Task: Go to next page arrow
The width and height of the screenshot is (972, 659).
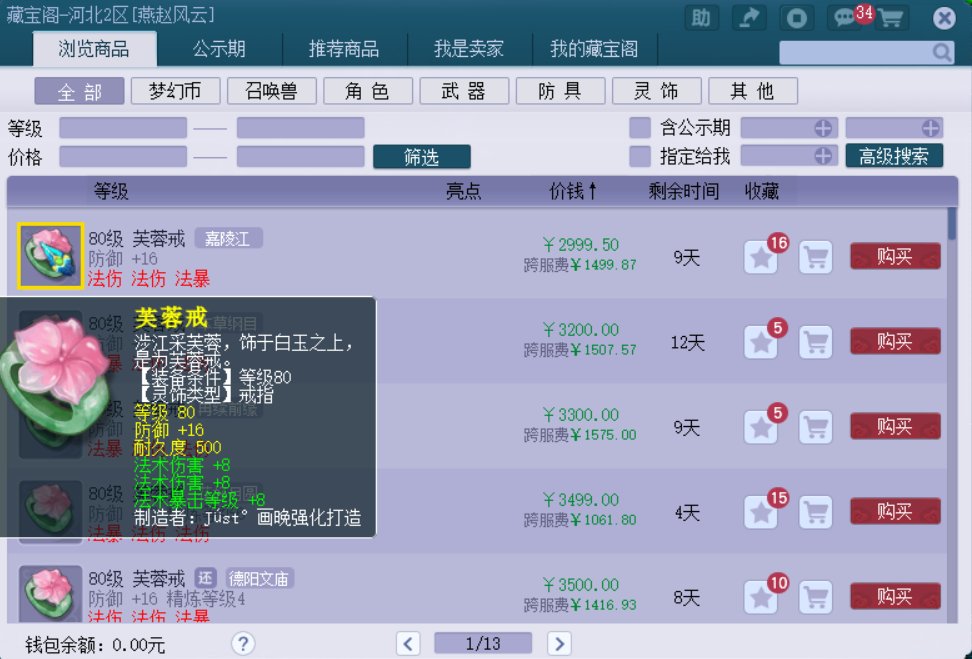Action: [559, 644]
